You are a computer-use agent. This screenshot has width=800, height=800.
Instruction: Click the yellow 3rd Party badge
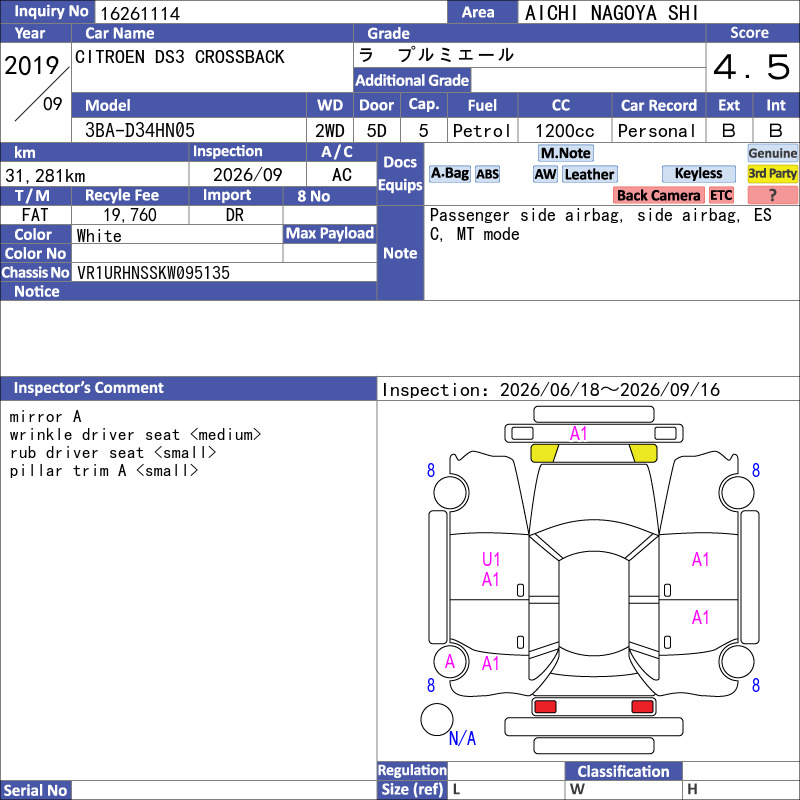click(772, 174)
